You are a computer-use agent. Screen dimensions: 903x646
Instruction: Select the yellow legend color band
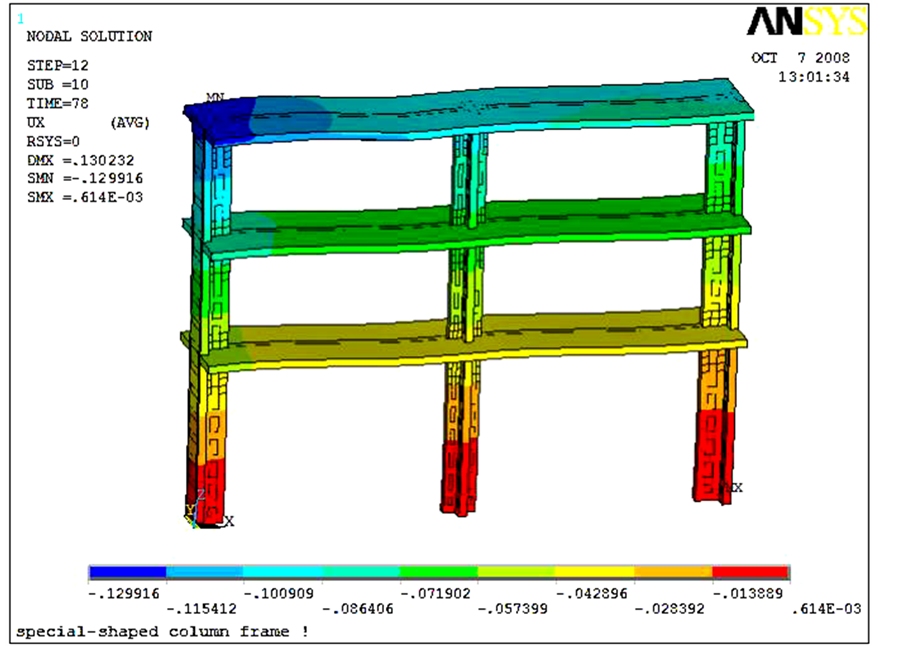click(x=594, y=573)
